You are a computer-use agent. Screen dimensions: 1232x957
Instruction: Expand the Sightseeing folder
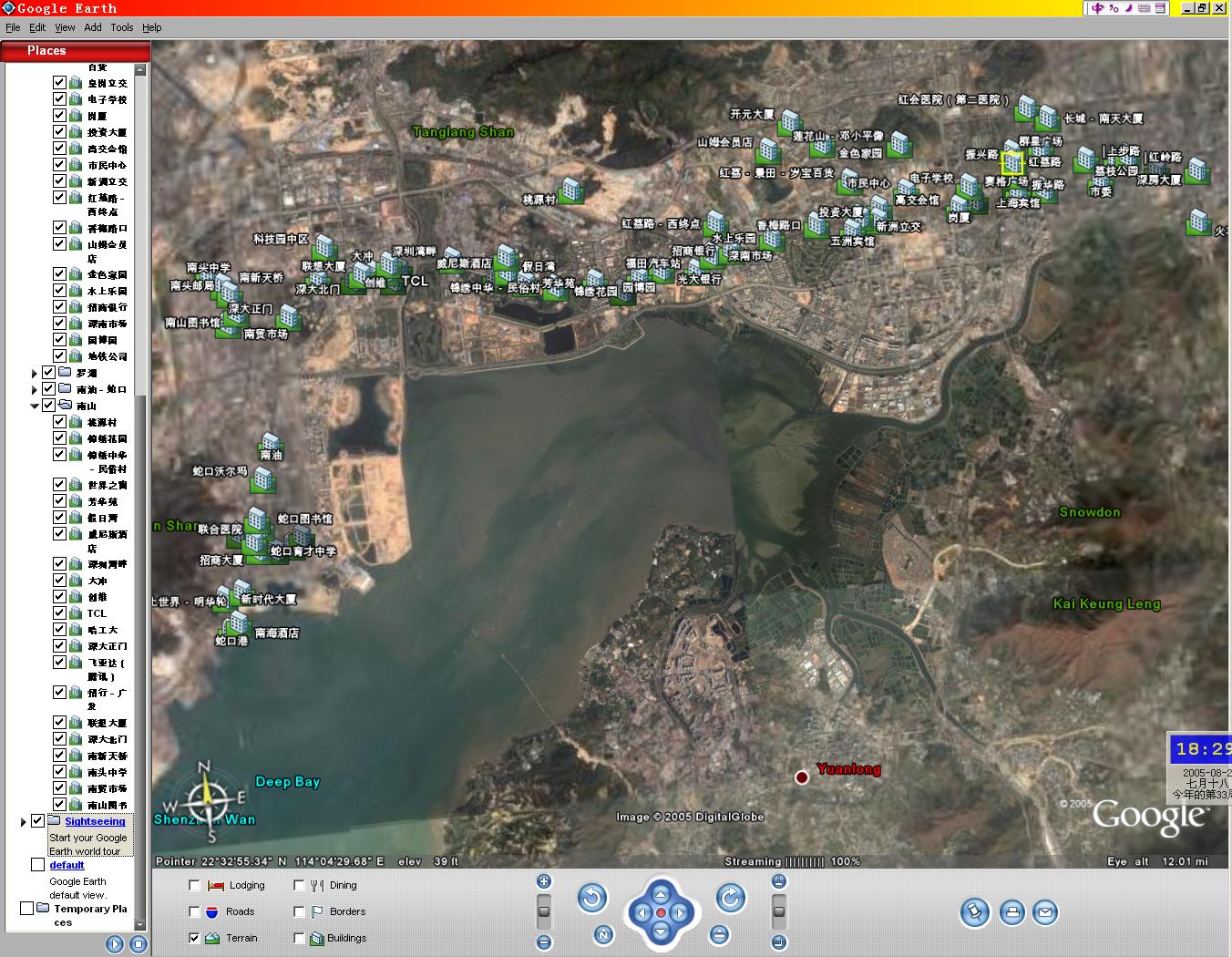click(x=23, y=821)
